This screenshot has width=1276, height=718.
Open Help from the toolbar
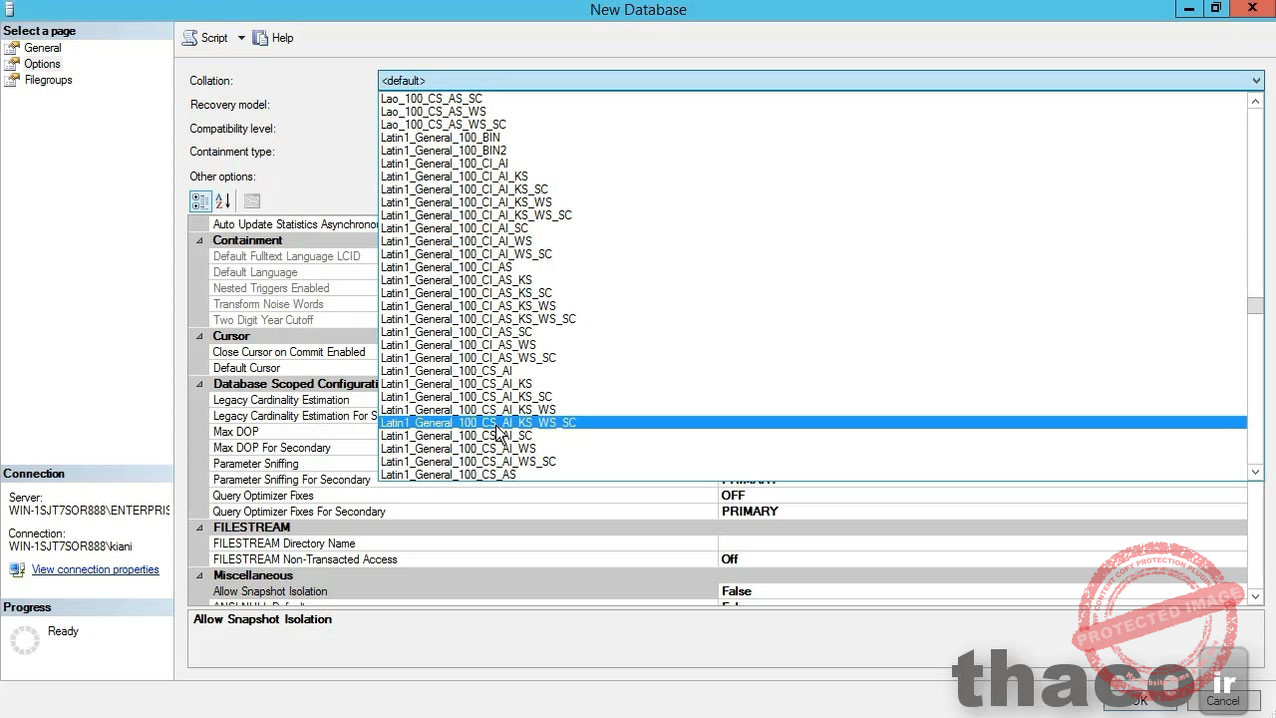tap(272, 37)
